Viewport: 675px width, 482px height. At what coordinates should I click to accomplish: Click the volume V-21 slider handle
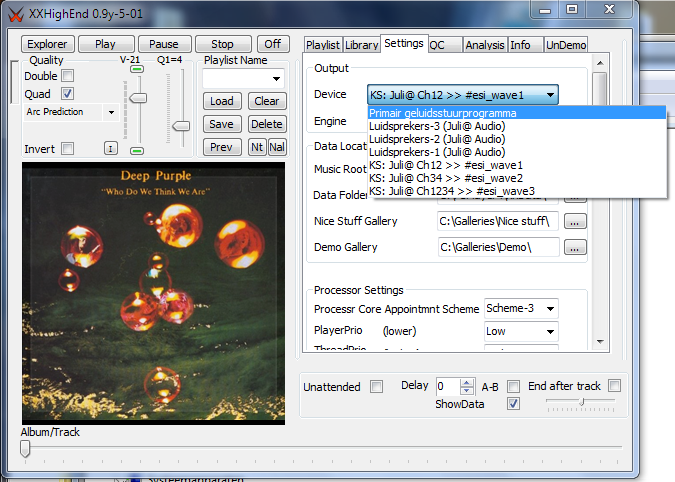pyautogui.click(x=138, y=98)
